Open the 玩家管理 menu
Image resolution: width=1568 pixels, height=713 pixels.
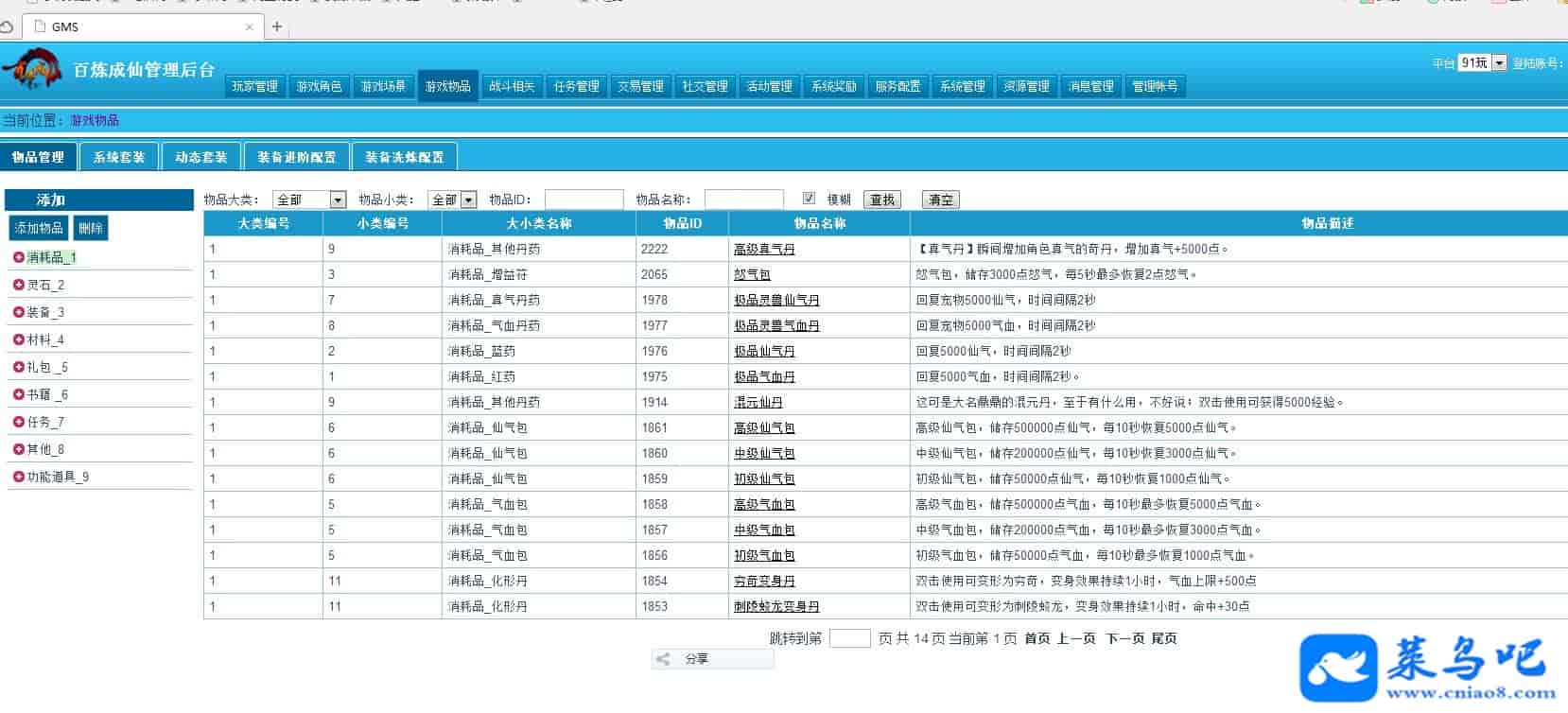click(x=254, y=86)
